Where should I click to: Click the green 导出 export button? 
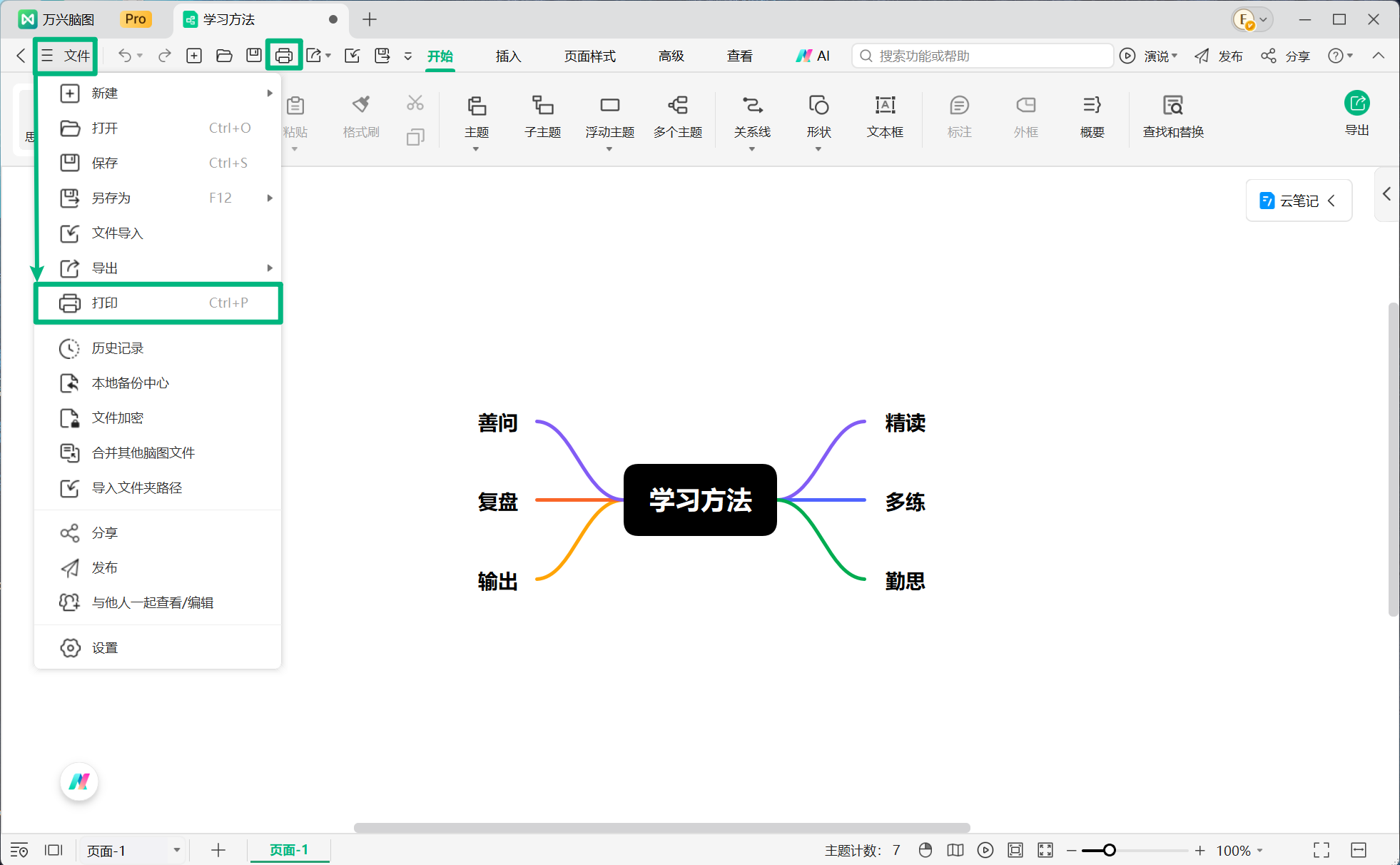[x=1357, y=113]
